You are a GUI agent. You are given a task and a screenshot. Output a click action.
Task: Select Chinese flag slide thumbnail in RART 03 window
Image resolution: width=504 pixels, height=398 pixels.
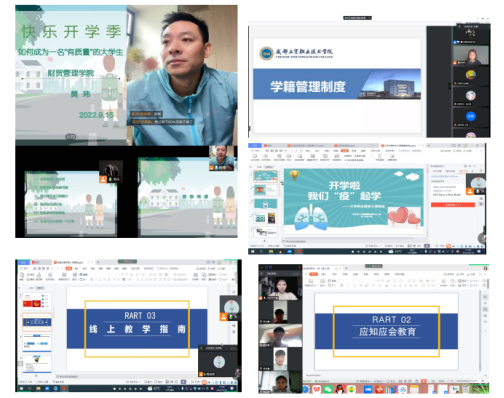coord(37,301)
